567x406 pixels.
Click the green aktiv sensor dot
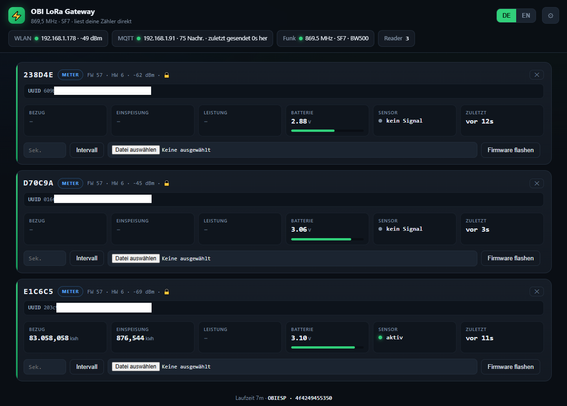[380, 338]
